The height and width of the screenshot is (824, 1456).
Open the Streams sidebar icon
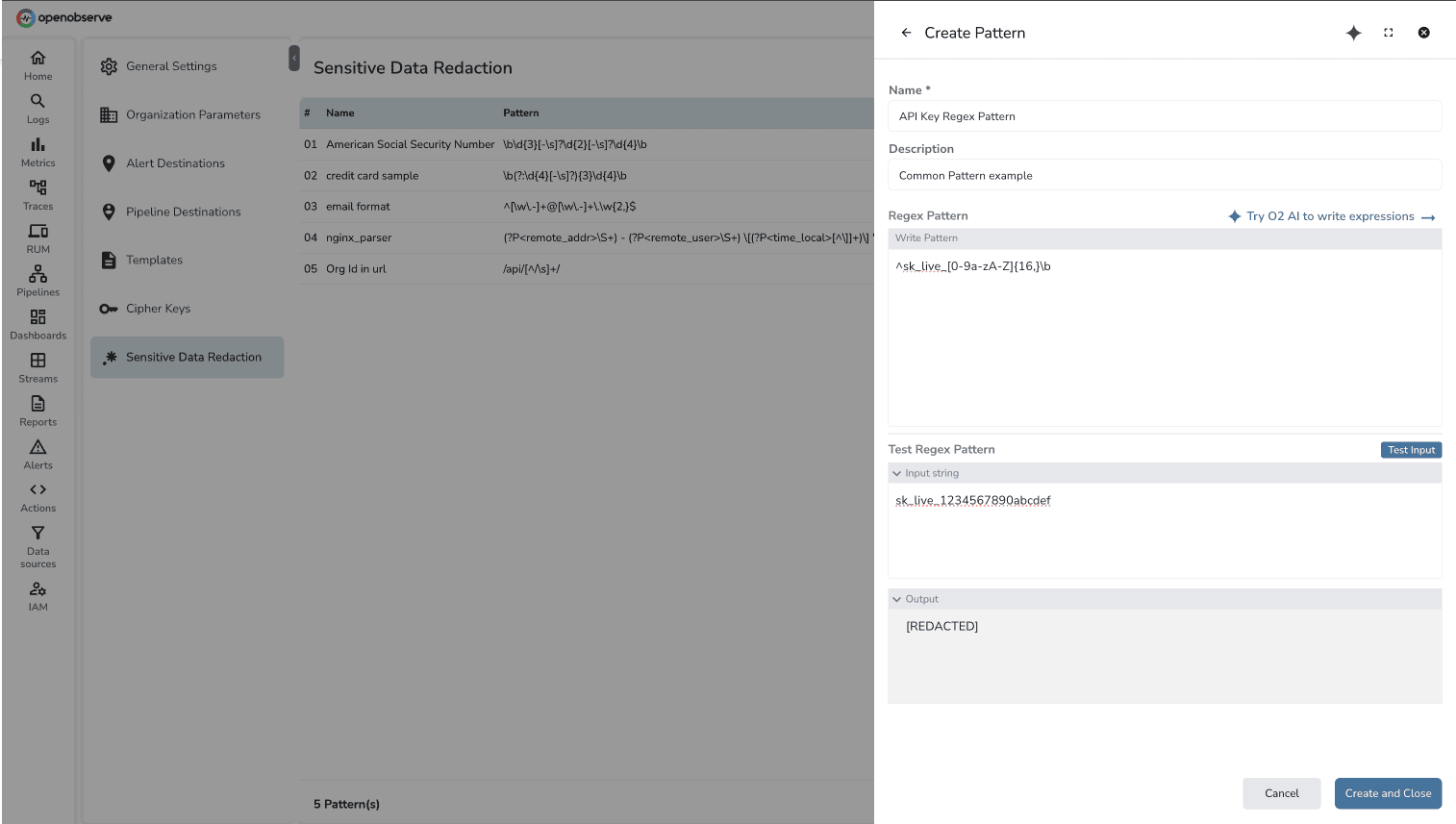coord(38,368)
